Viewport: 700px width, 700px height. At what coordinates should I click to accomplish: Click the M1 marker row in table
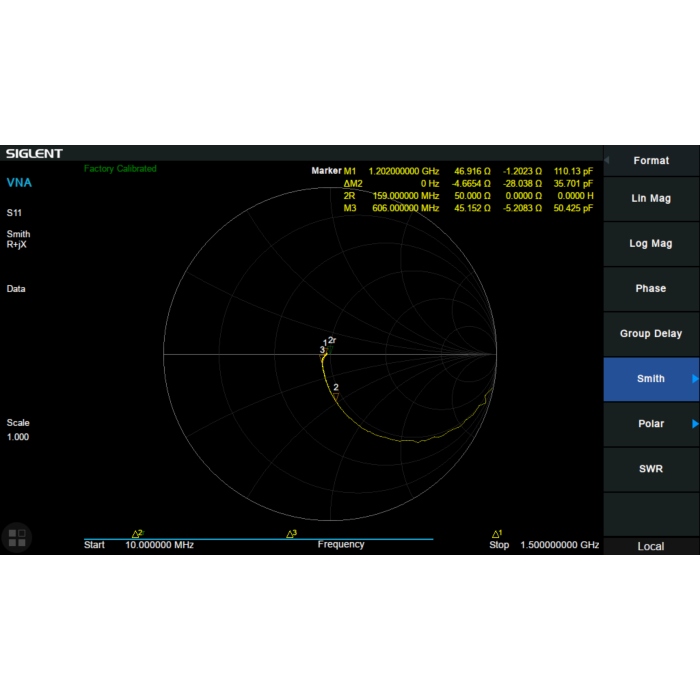tap(468, 171)
